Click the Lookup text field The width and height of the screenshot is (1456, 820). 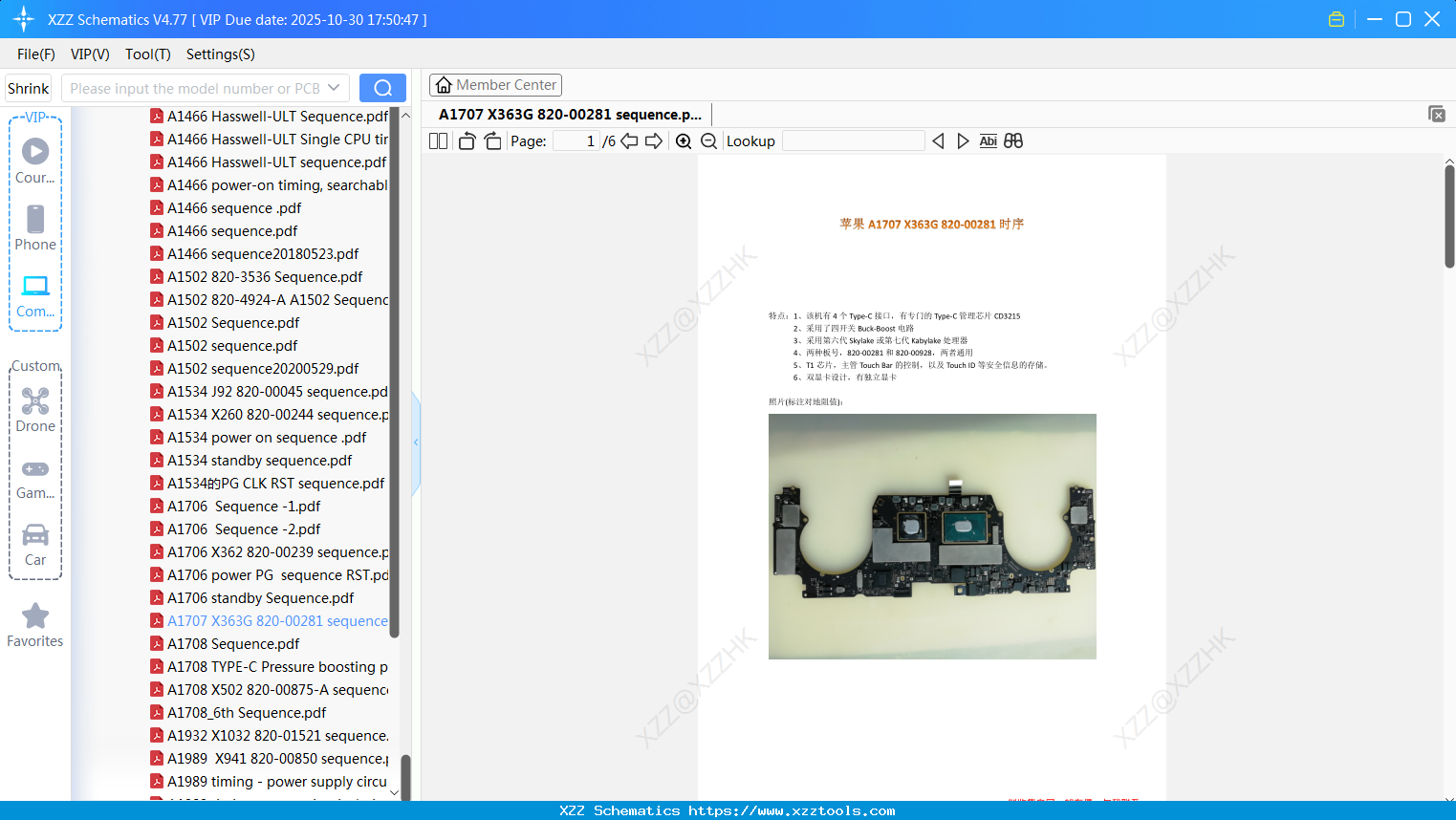853,141
